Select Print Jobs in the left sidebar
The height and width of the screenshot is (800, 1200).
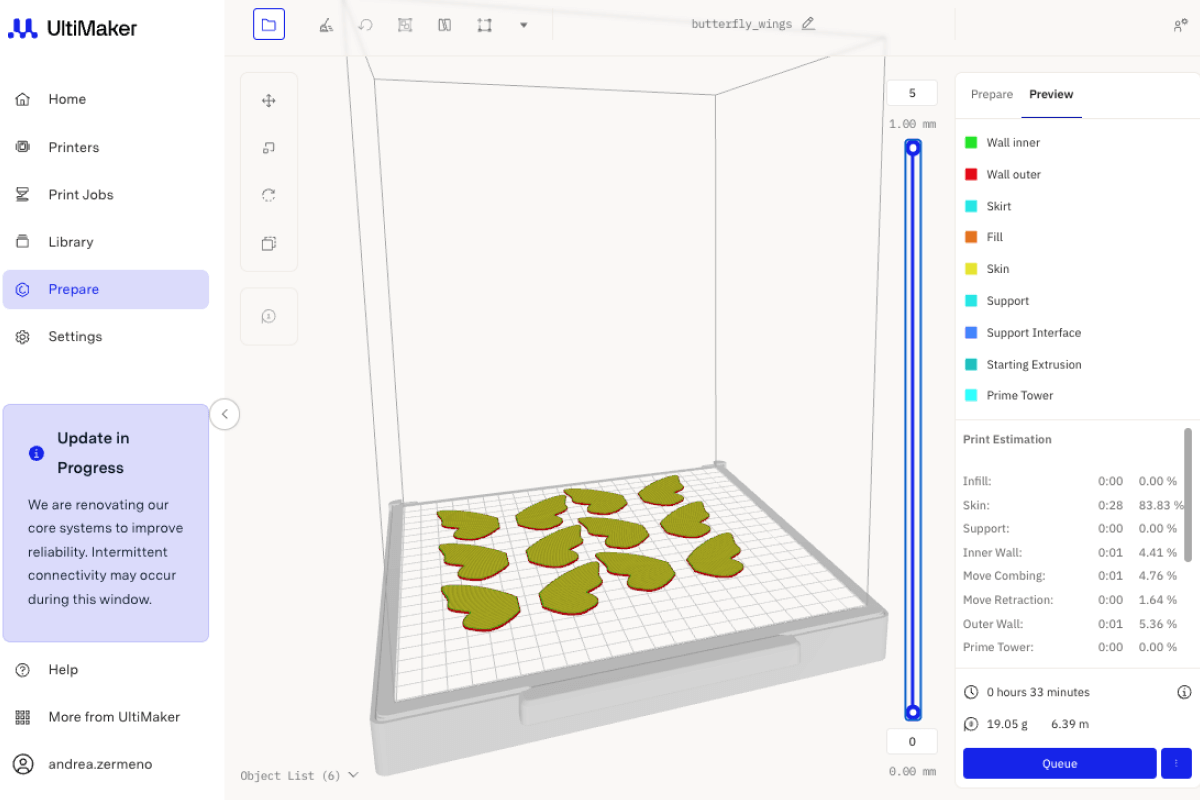point(81,194)
